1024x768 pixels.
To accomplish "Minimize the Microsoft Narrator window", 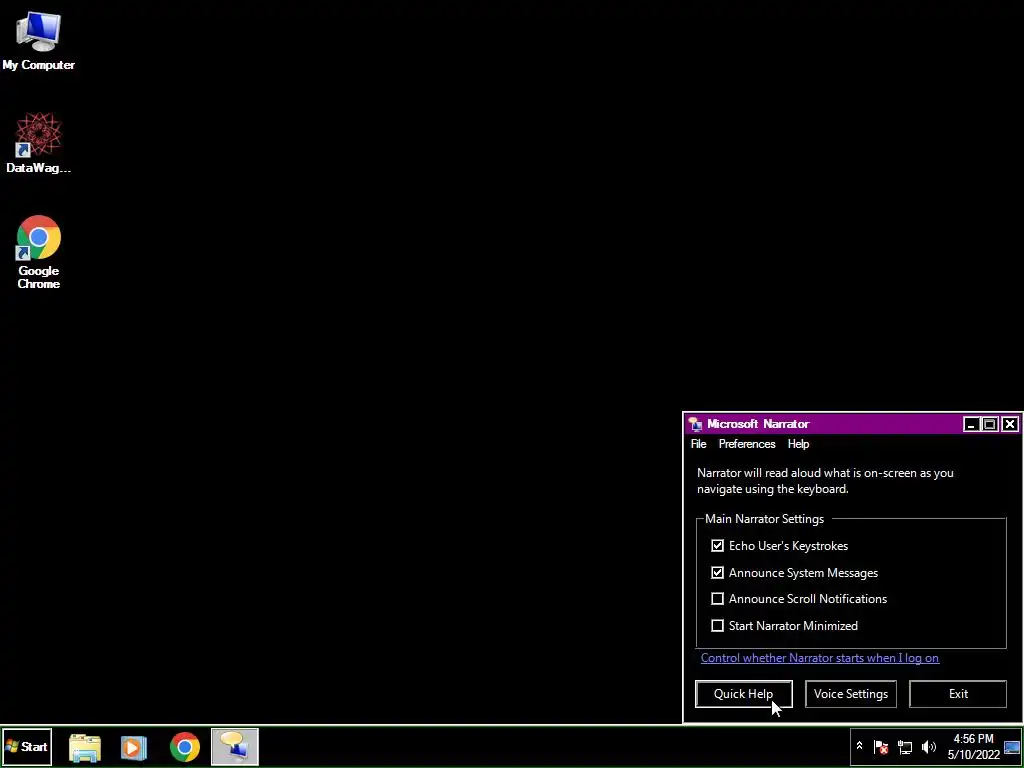I will click(x=971, y=424).
